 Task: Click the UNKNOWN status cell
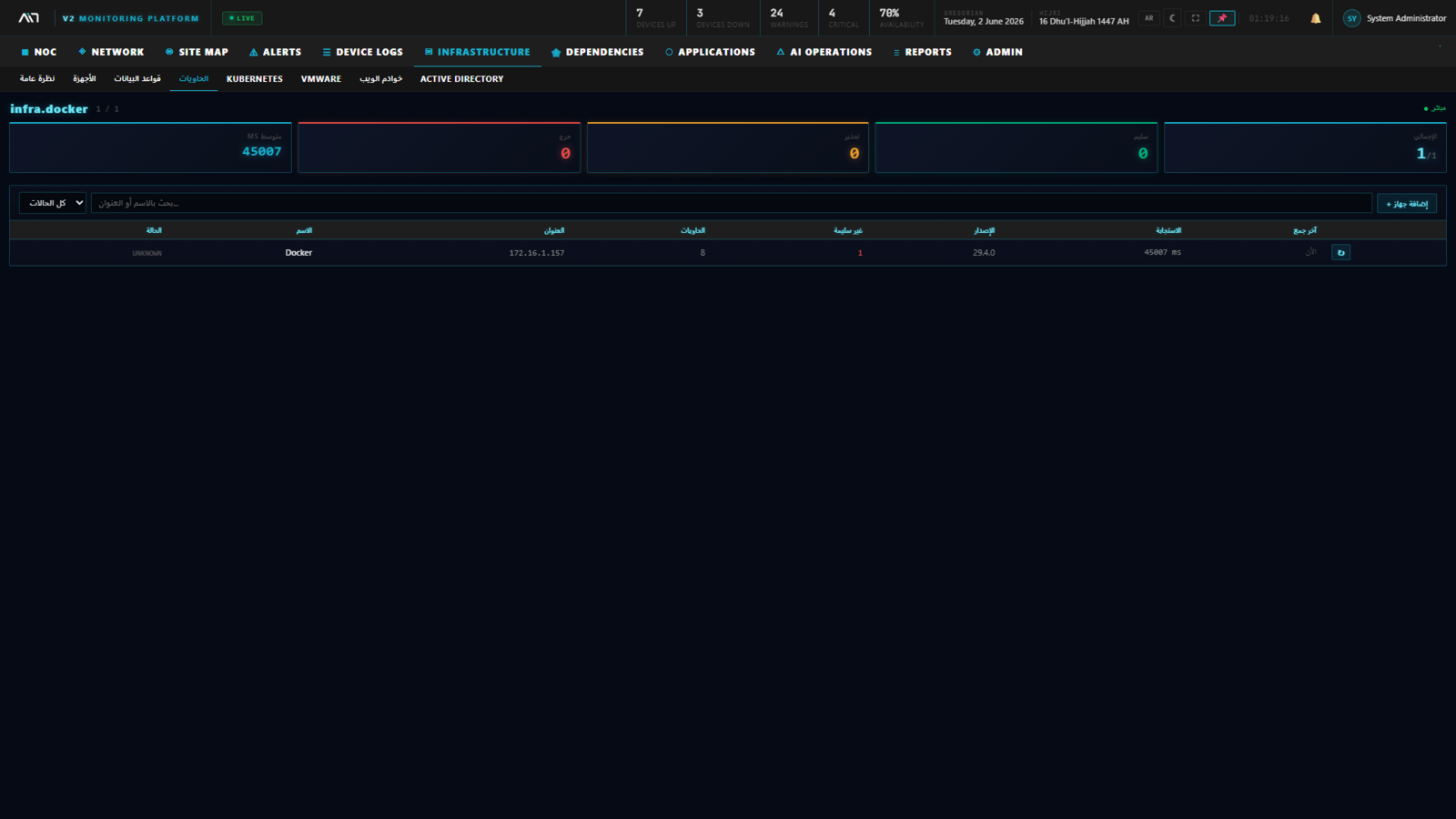147,253
